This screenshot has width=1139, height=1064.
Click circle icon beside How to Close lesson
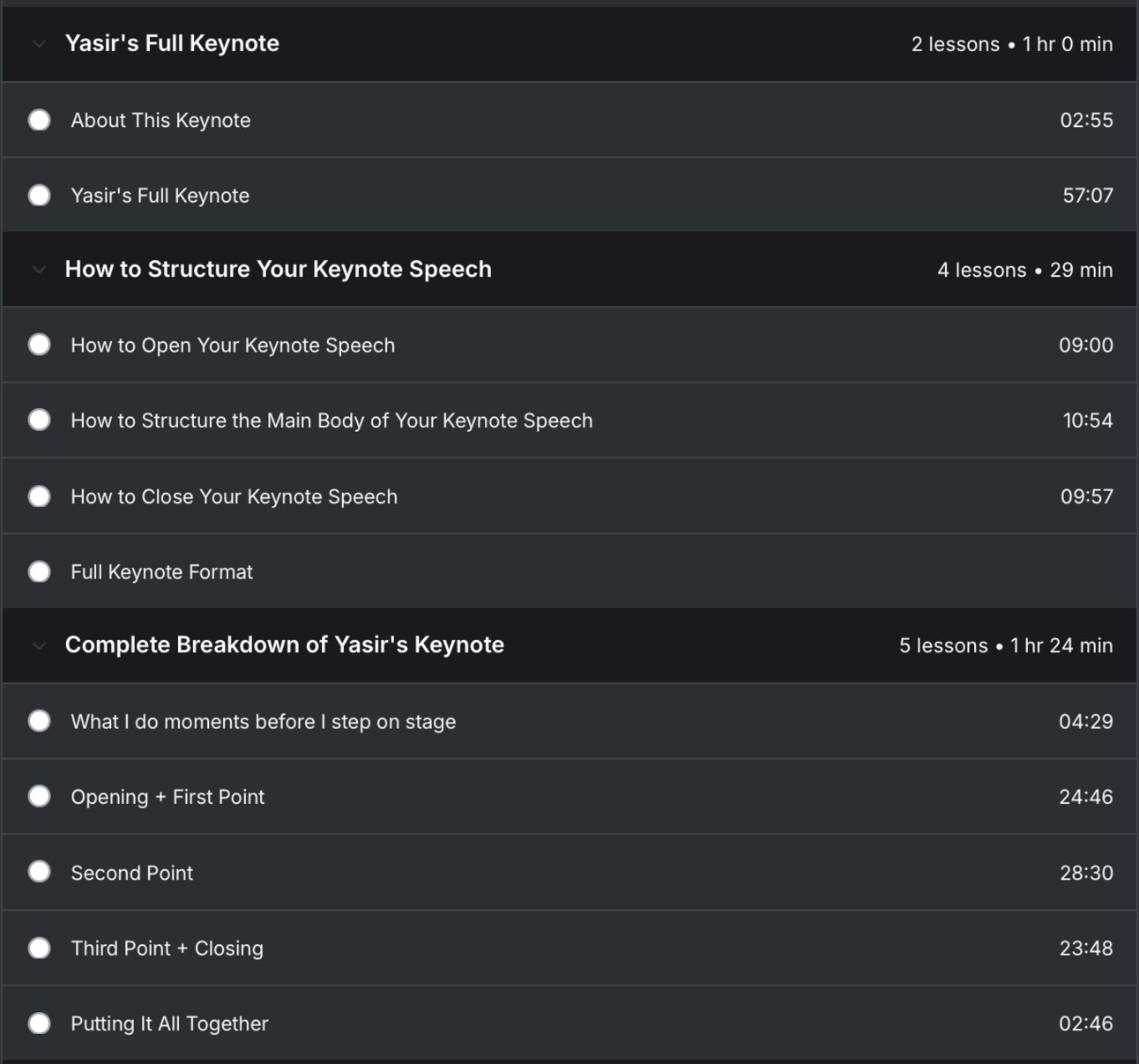[x=40, y=496]
